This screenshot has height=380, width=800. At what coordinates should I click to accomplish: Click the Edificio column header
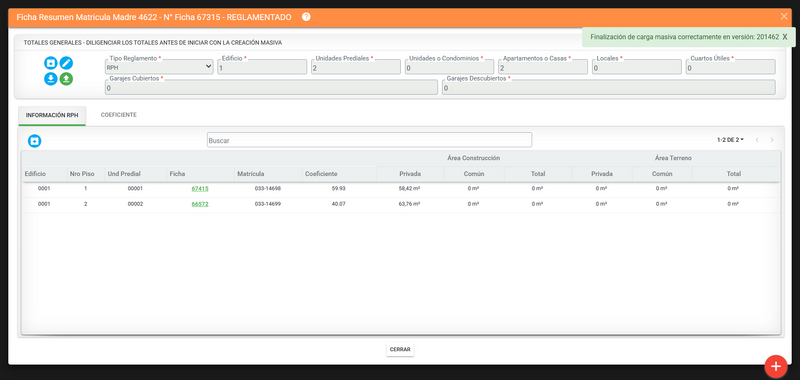(35, 174)
